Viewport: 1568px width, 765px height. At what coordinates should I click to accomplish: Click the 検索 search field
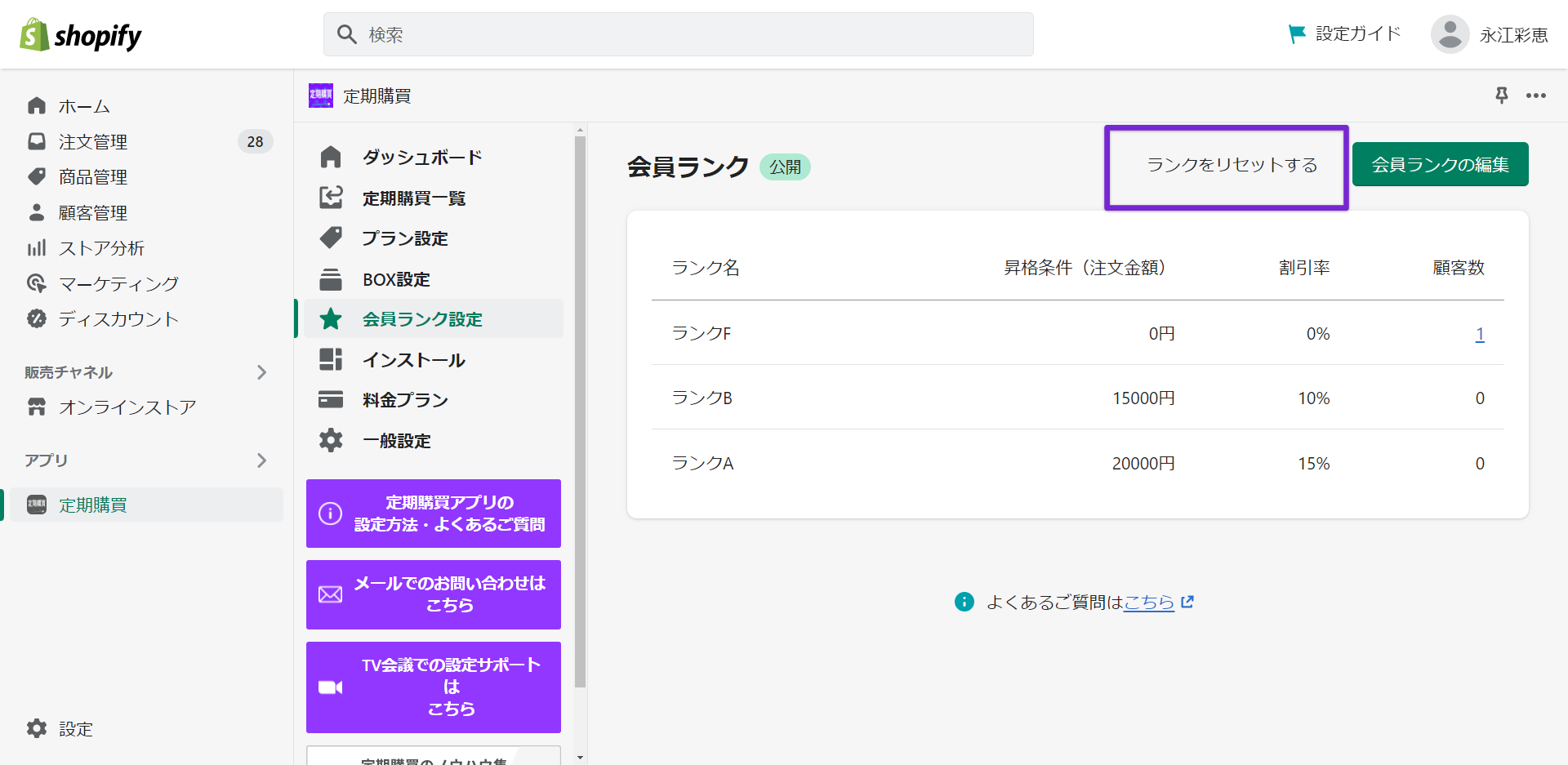tap(678, 34)
